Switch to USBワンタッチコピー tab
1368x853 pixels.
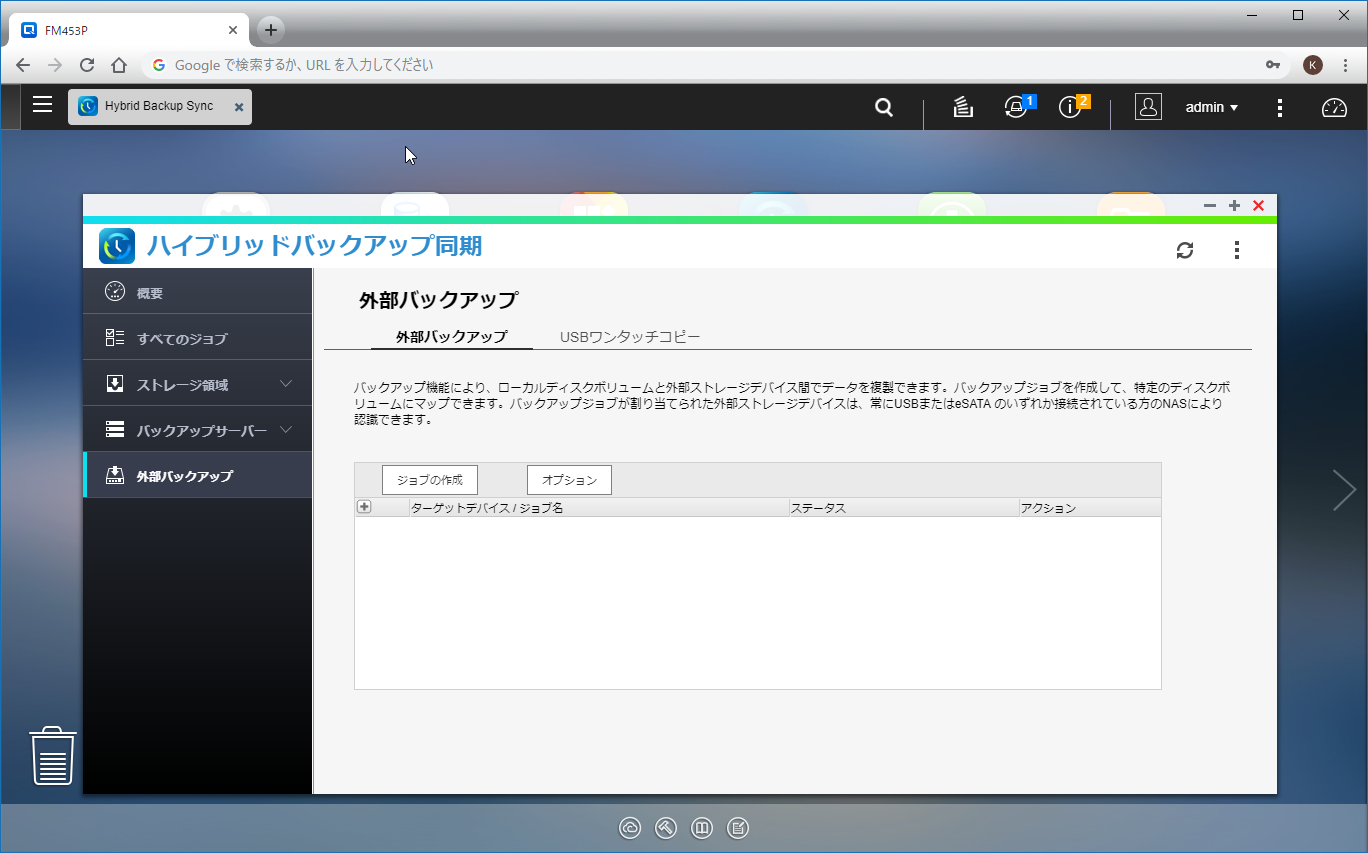click(630, 337)
